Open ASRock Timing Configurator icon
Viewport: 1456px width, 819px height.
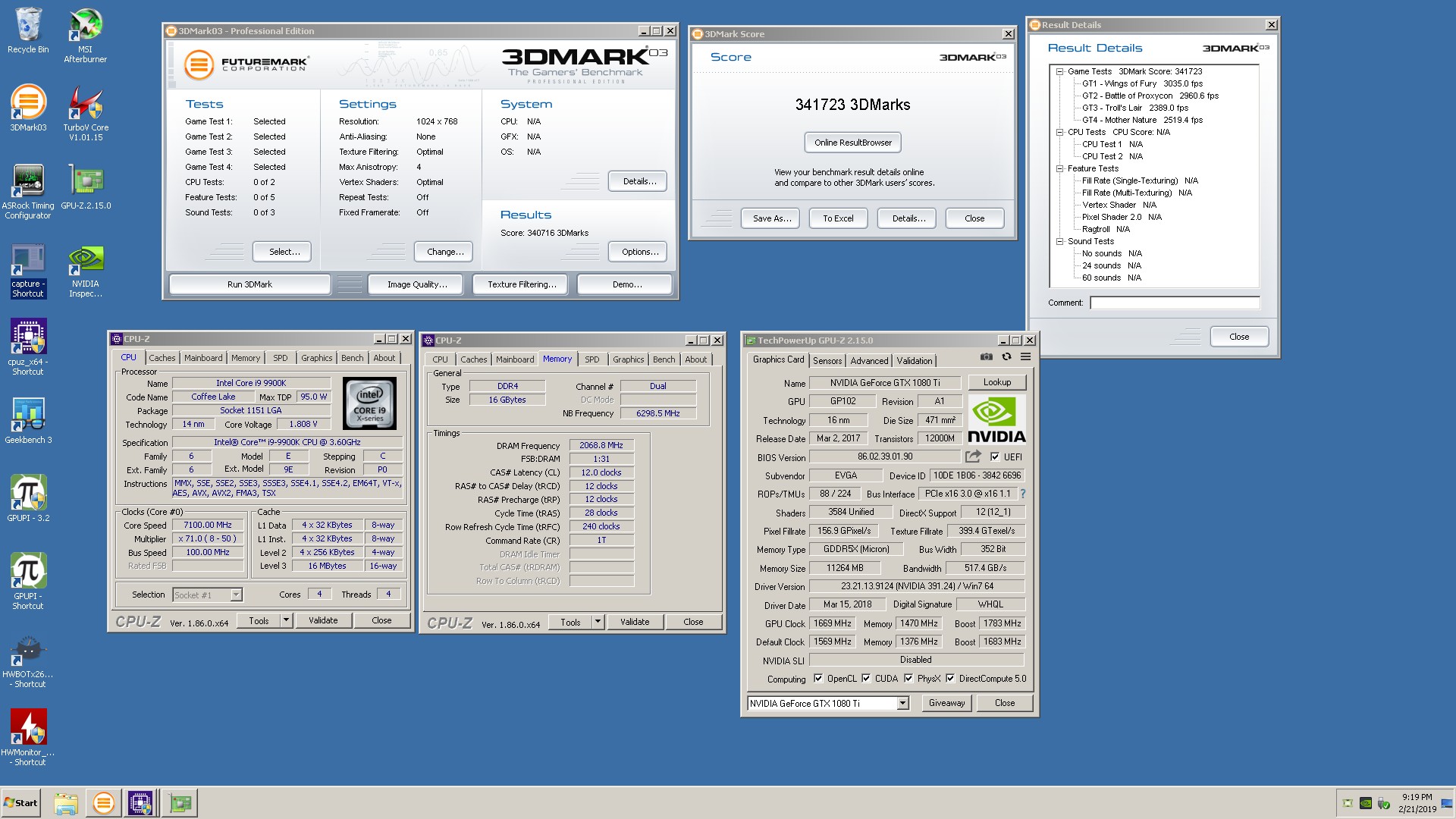pos(28,191)
